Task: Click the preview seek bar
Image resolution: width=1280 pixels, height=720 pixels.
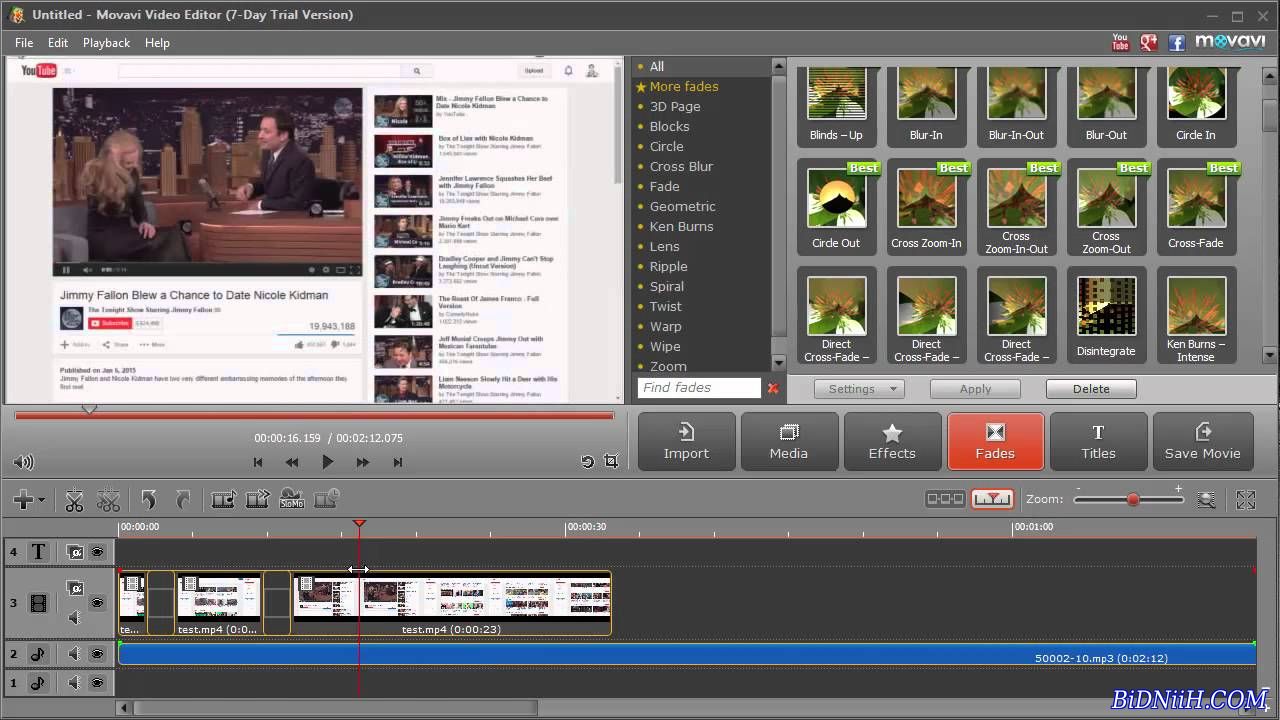Action: [314, 414]
